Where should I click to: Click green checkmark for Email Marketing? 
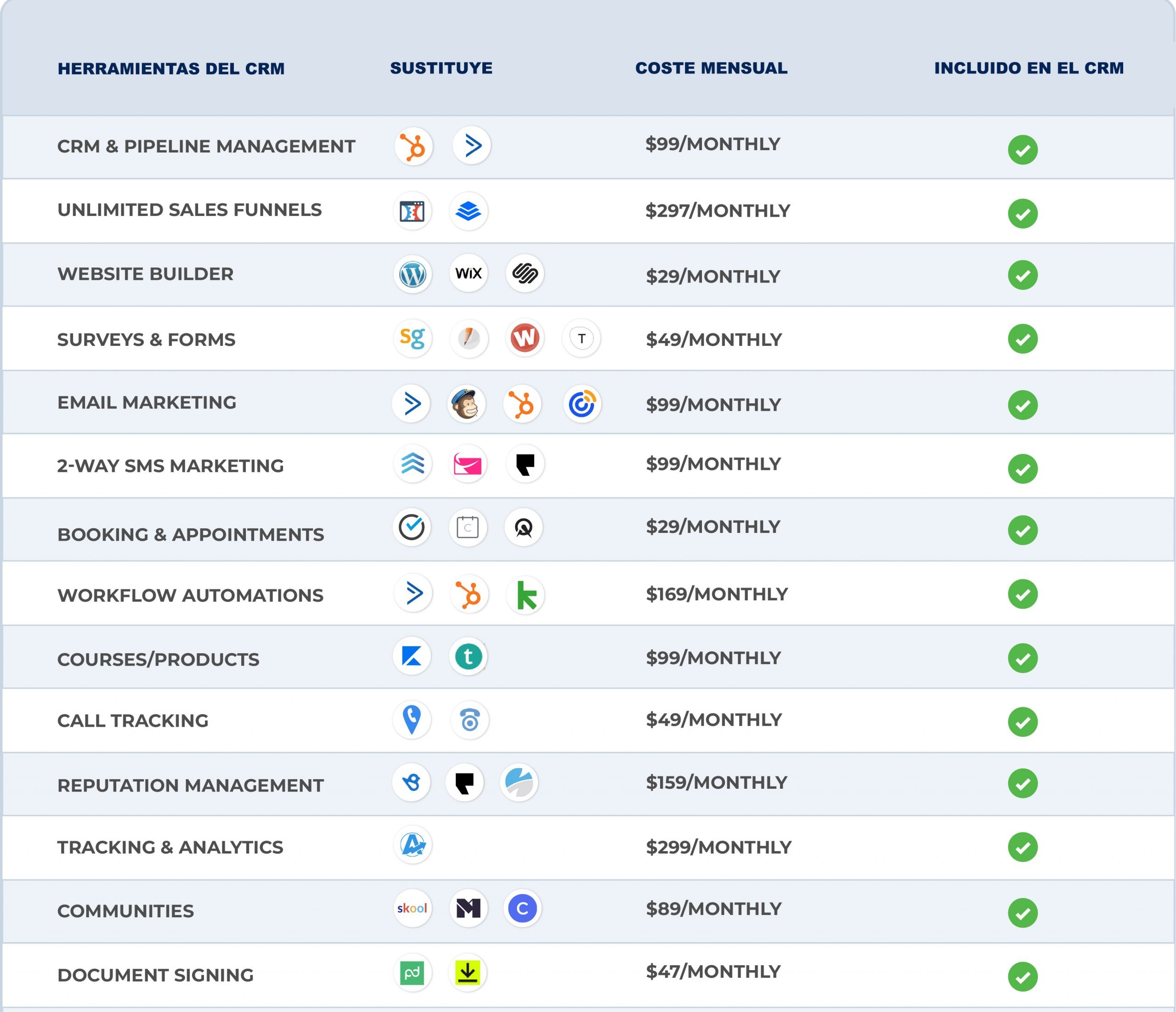tap(1022, 405)
